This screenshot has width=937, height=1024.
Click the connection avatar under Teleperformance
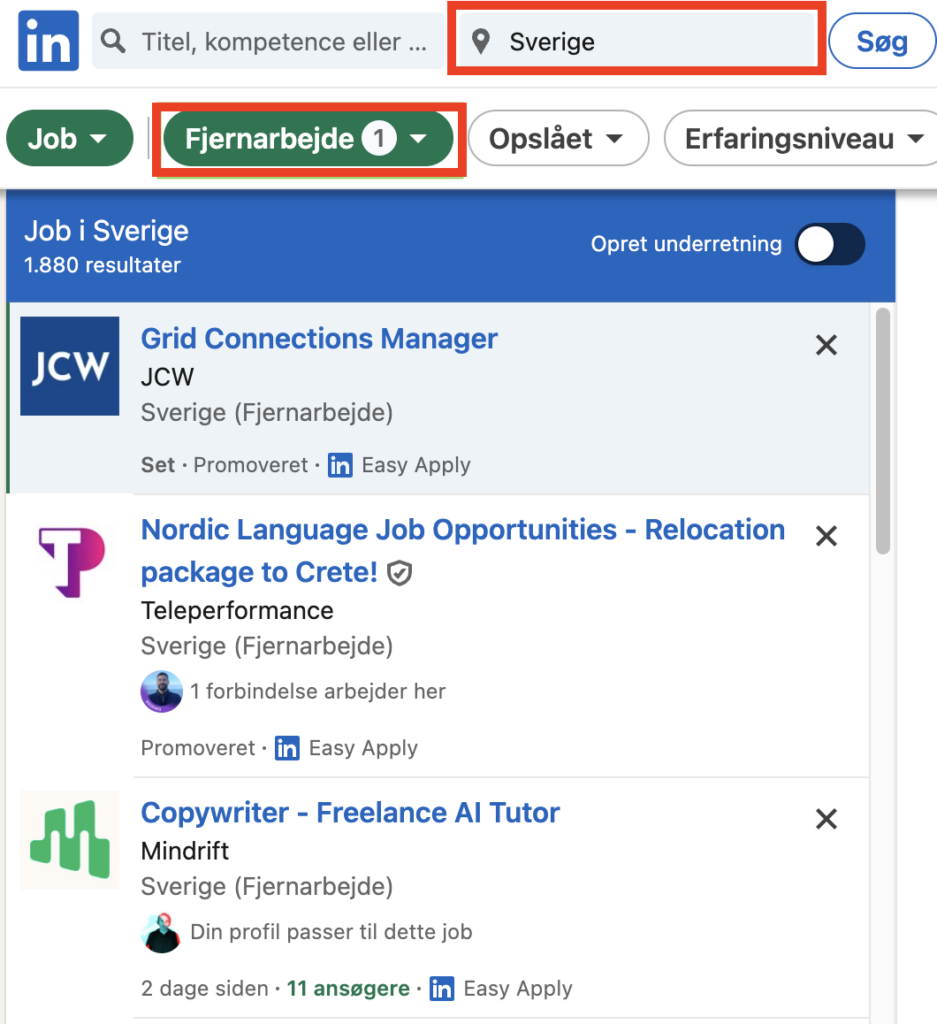(161, 691)
